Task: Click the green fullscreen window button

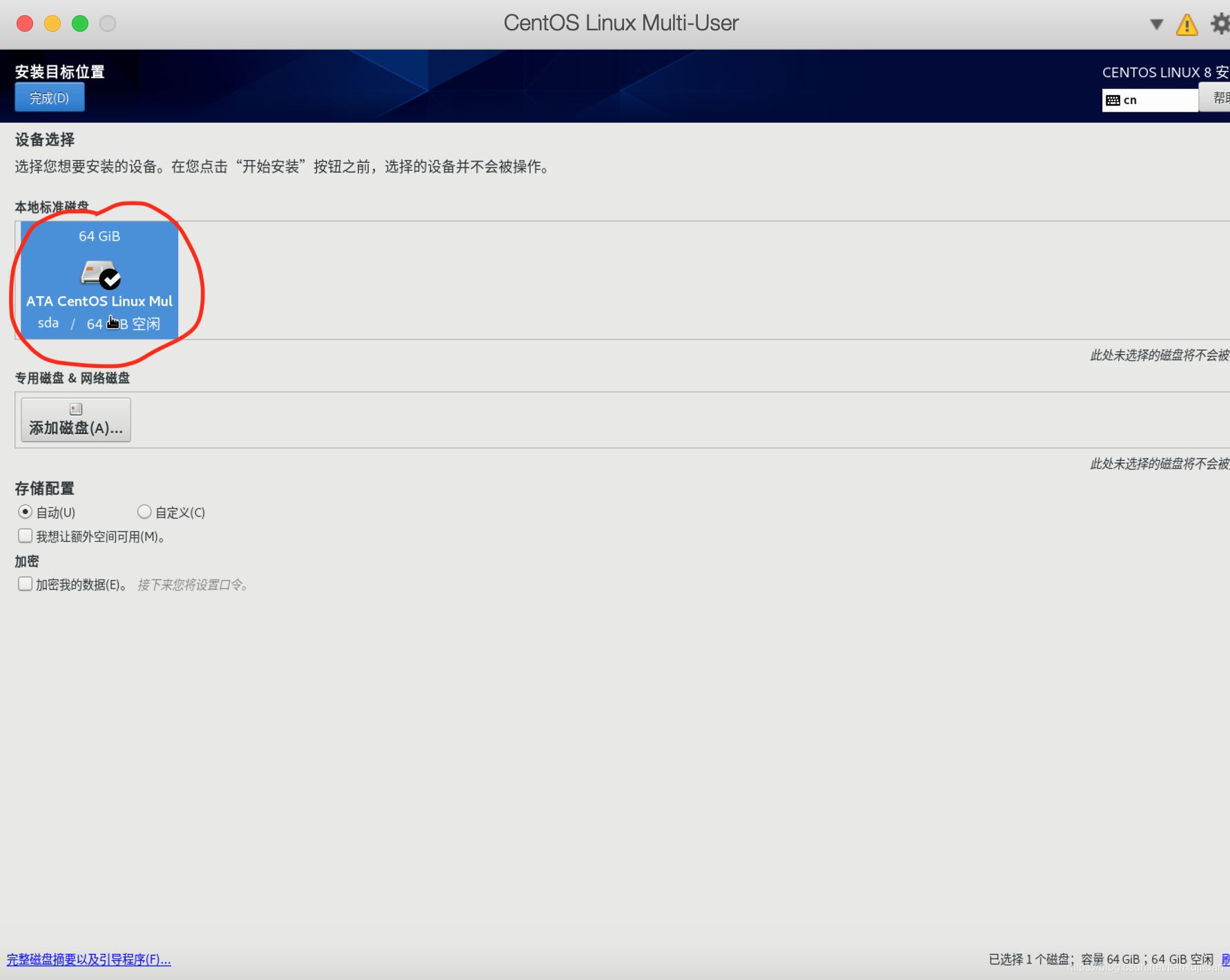Action: coord(80,23)
